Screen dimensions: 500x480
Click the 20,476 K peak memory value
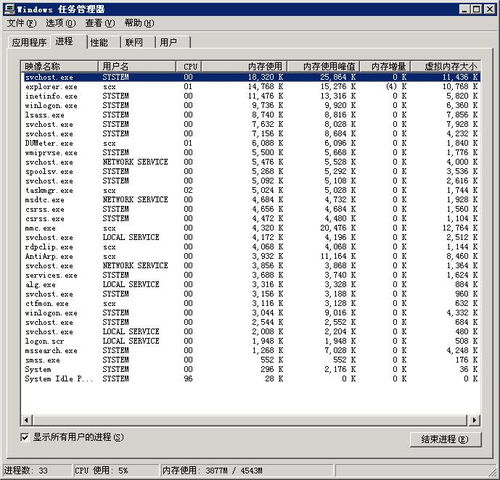pyautogui.click(x=338, y=228)
